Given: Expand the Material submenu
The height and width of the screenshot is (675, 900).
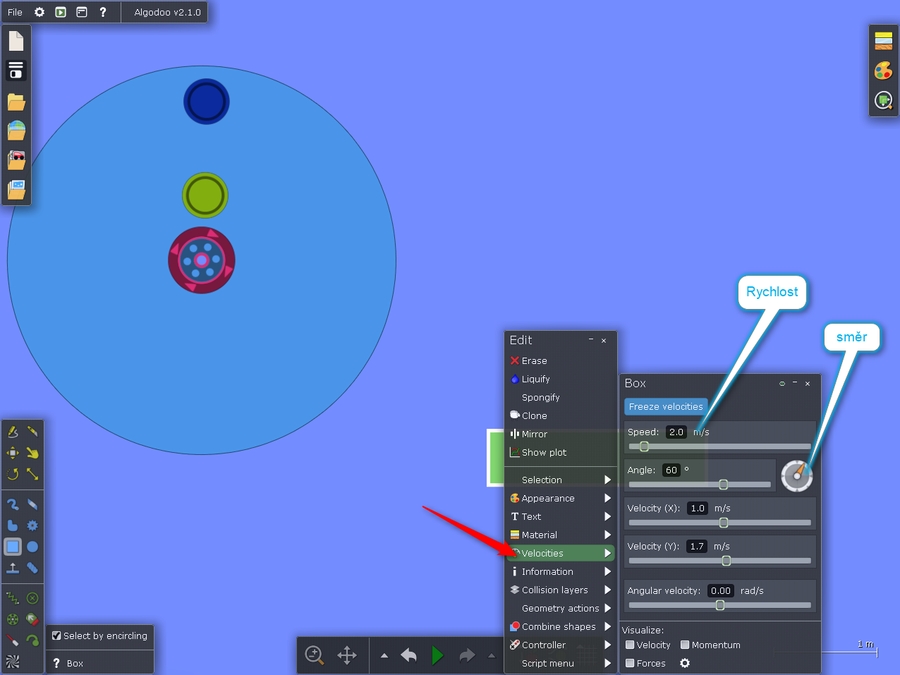Looking at the screenshot, I should click(560, 535).
